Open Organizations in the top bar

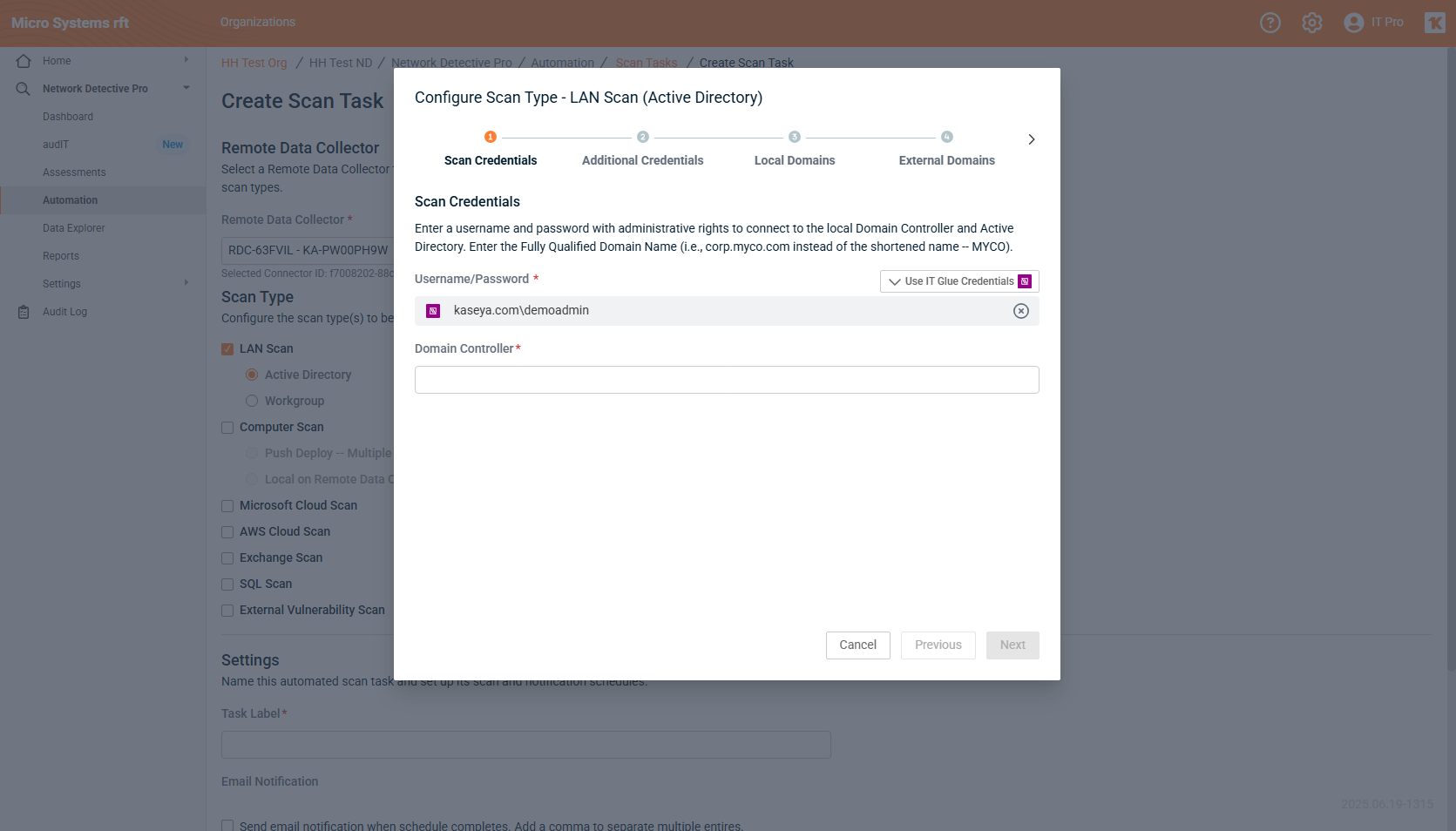(x=258, y=22)
